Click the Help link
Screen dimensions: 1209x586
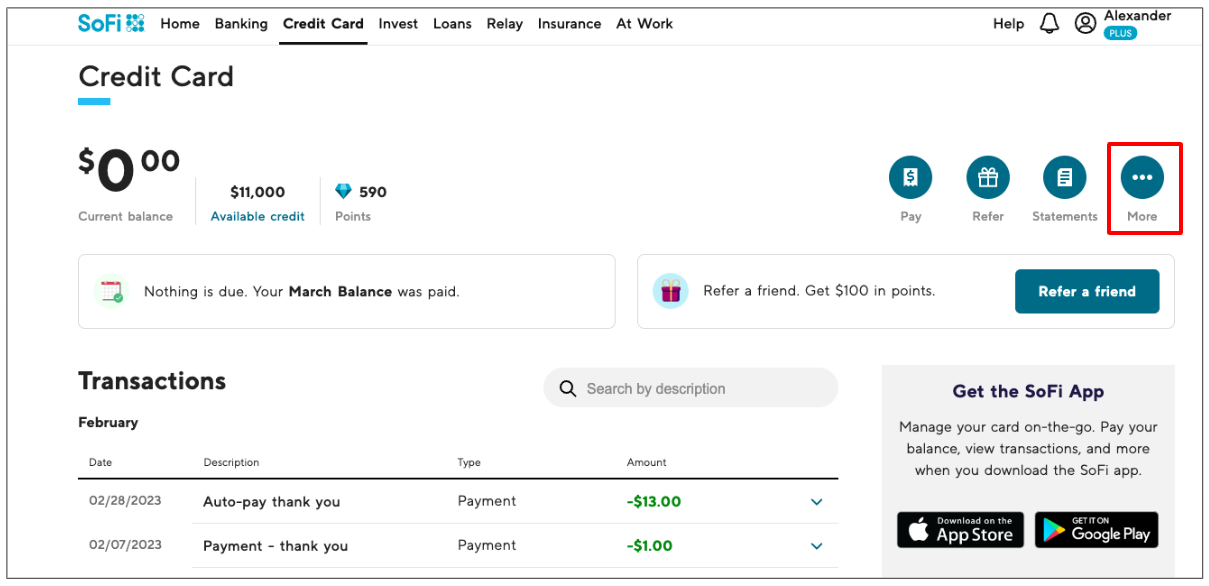pos(1008,24)
